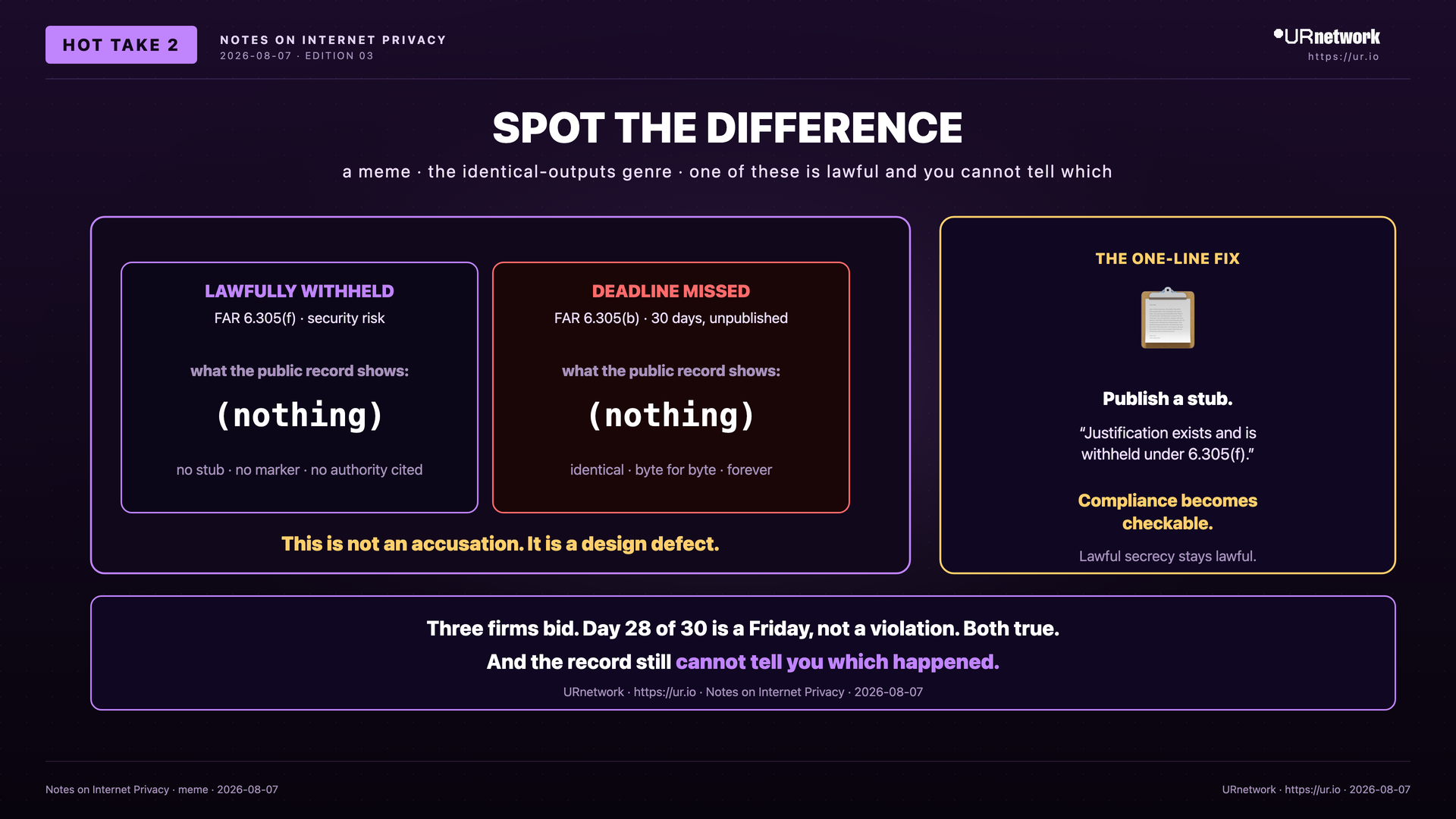The height and width of the screenshot is (819, 1456).
Task: Select the 'Publish a stub.' text
Action: (1168, 399)
